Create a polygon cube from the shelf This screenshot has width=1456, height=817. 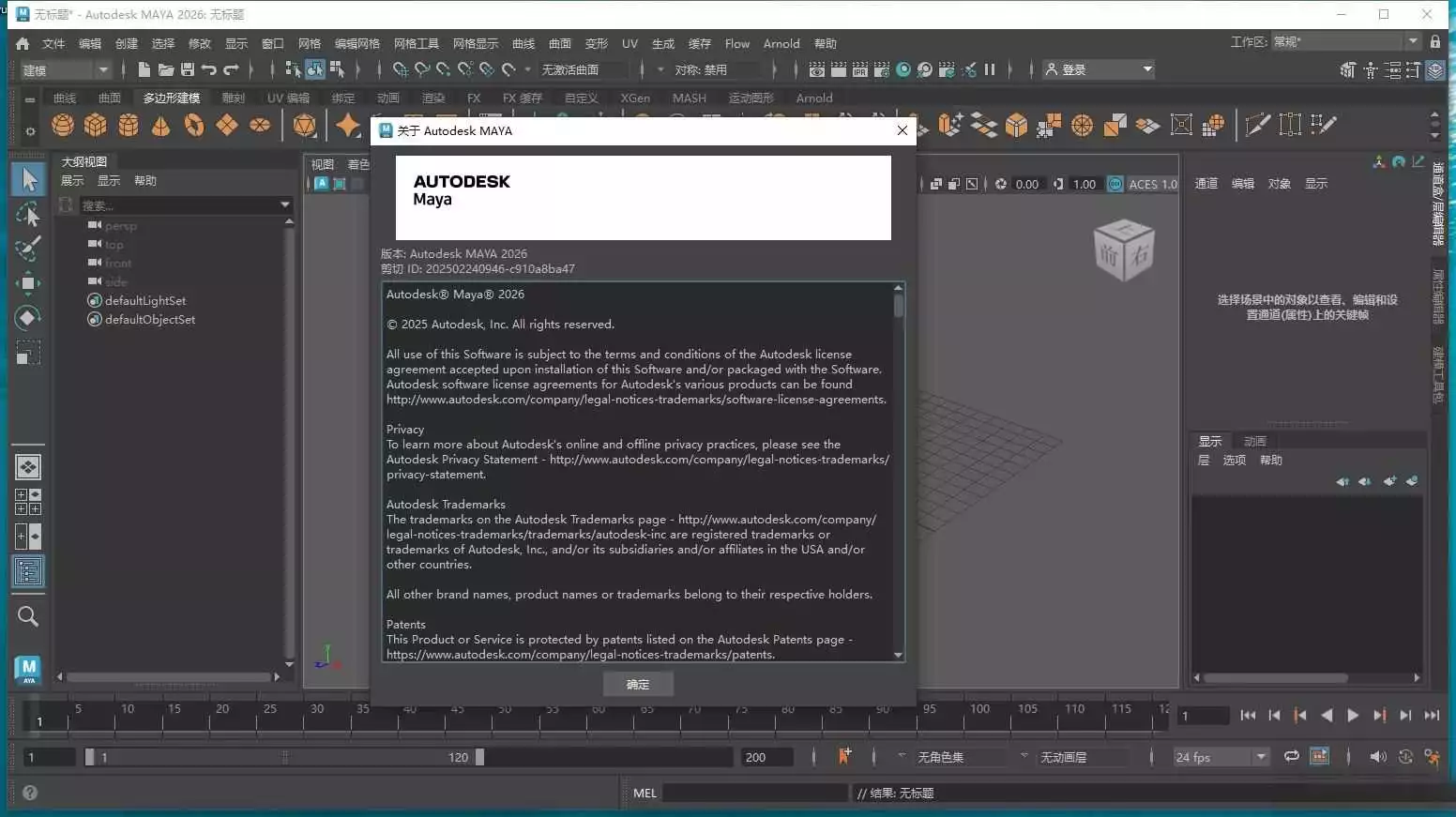[96, 125]
